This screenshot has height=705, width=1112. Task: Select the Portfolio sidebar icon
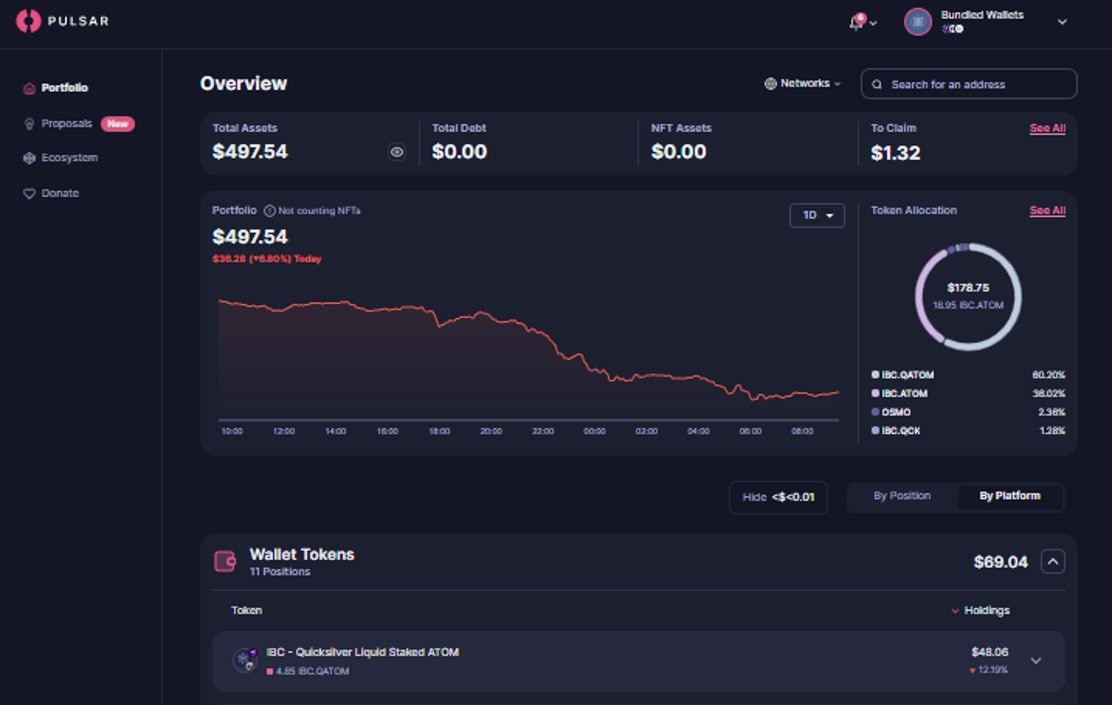coord(29,87)
